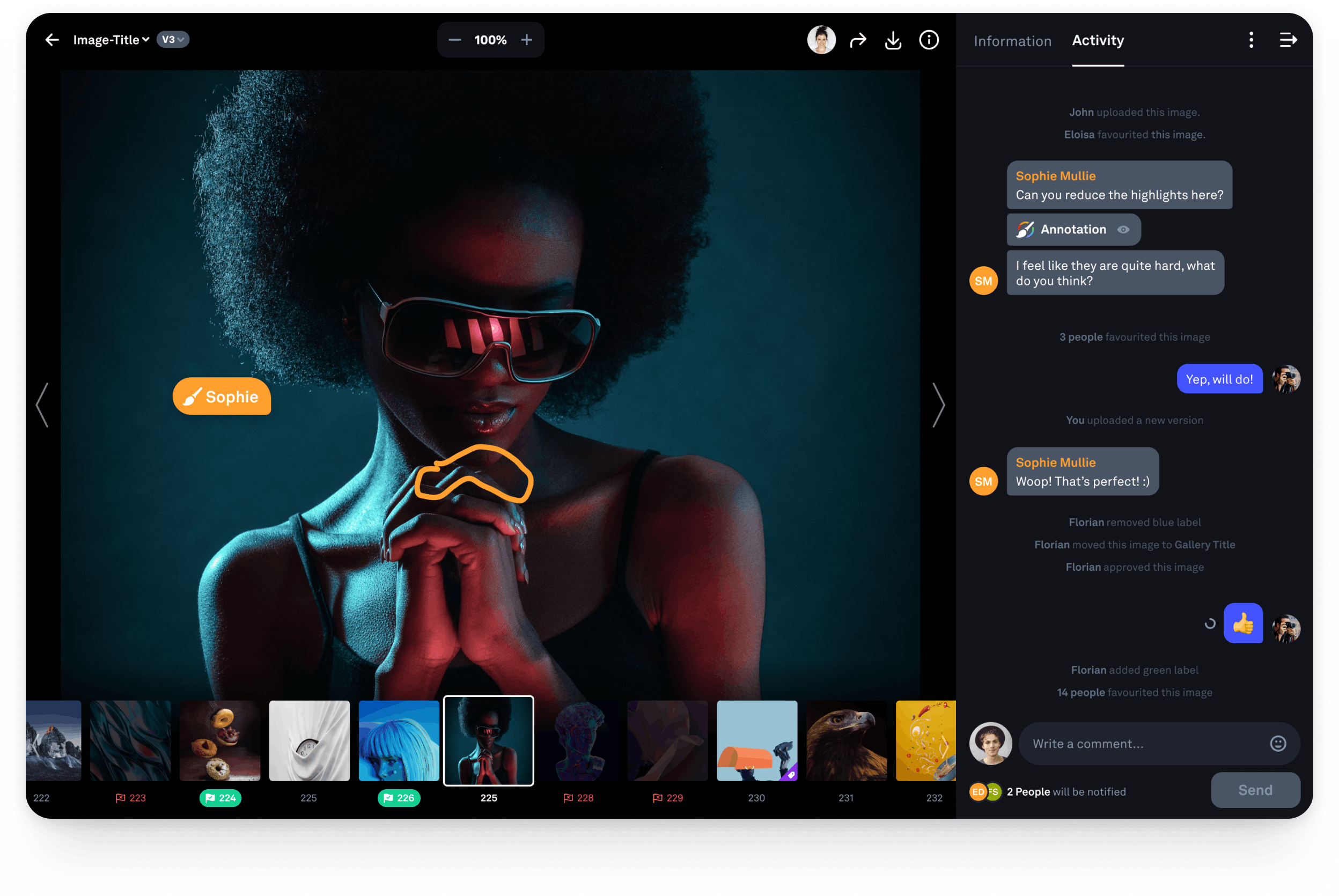This screenshot has height=896, width=1339.
Task: Switch to the Information tab
Action: coord(1012,41)
